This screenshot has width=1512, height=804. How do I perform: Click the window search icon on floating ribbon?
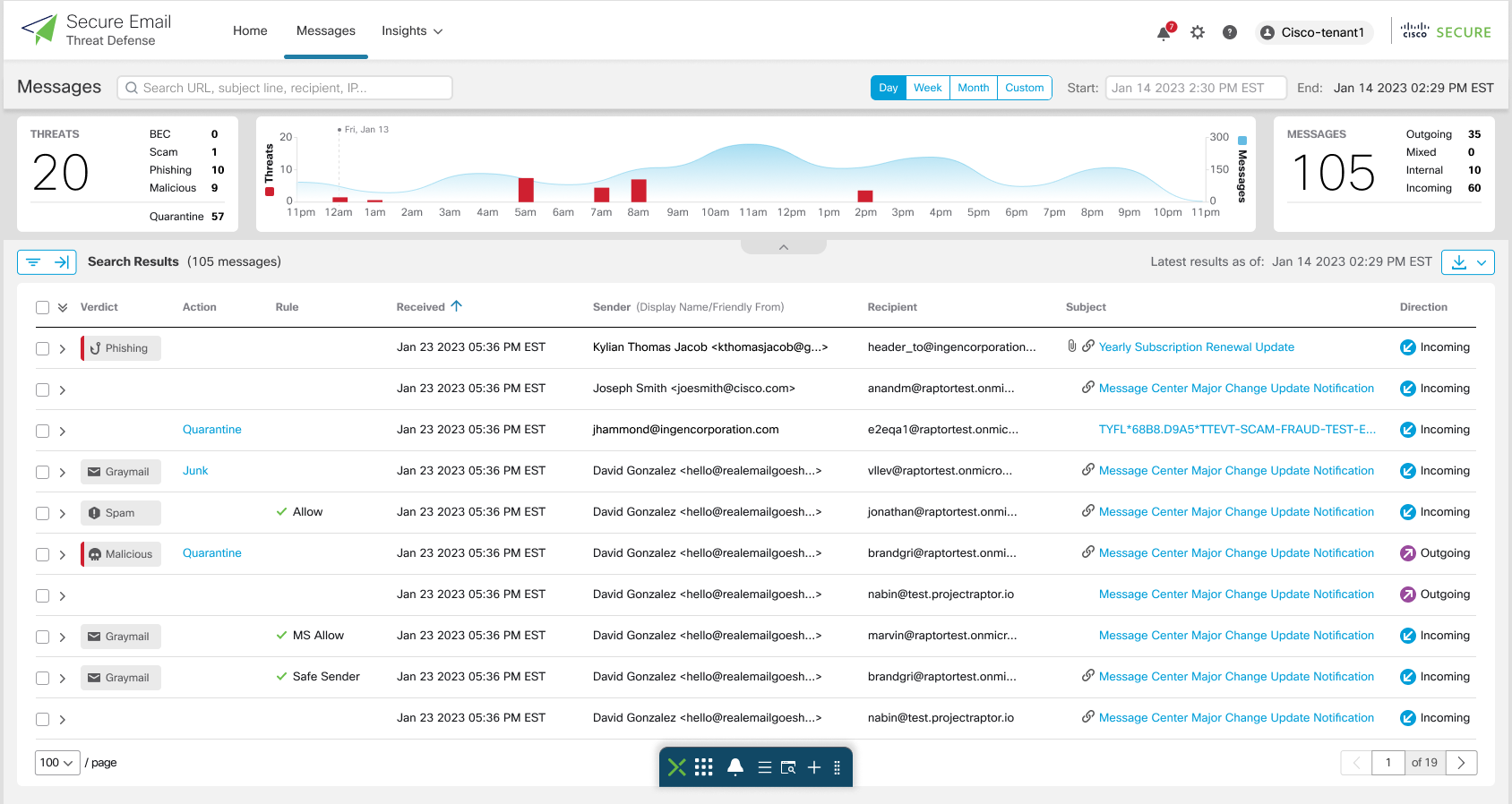click(x=788, y=767)
